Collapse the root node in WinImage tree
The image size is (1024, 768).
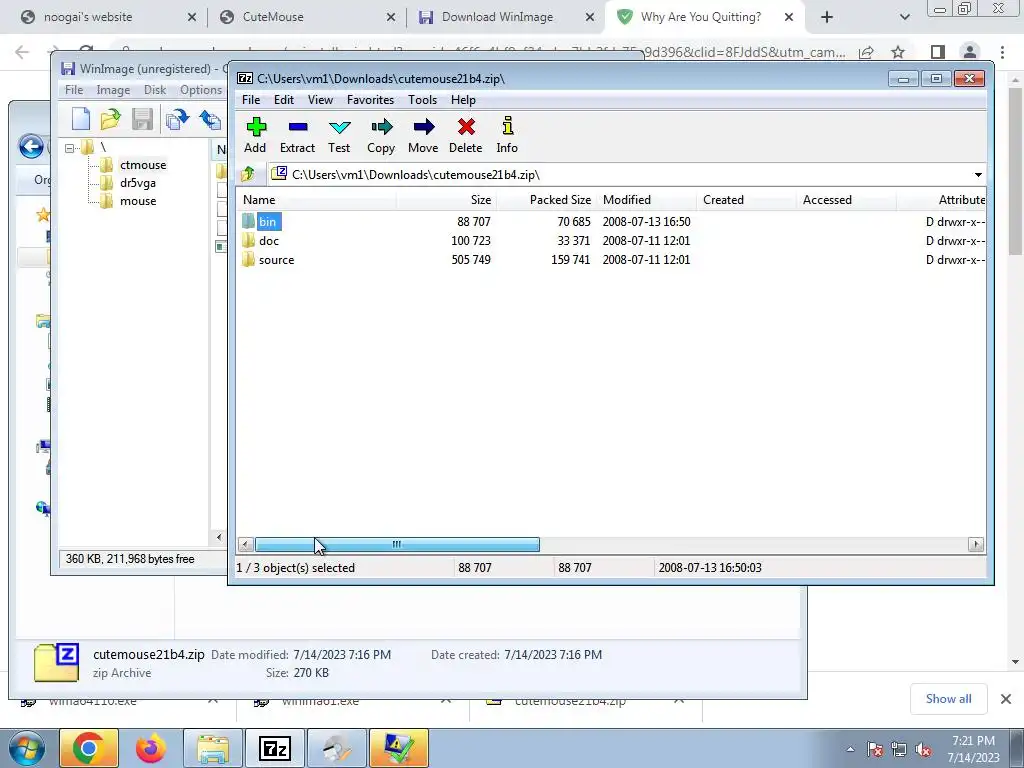coord(69,148)
